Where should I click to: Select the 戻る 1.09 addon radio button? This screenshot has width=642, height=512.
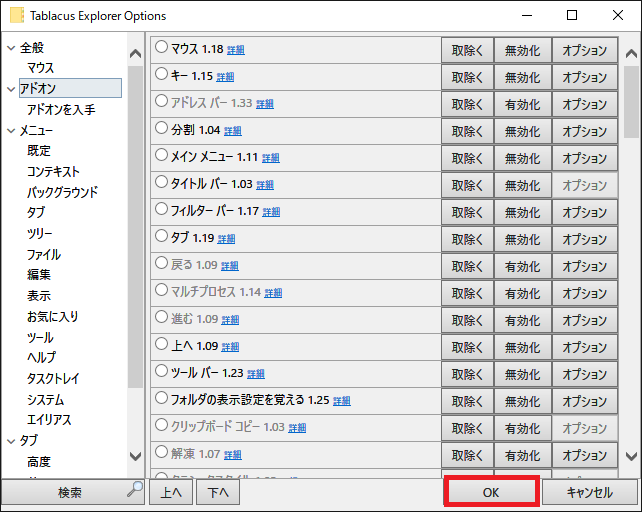click(x=161, y=263)
